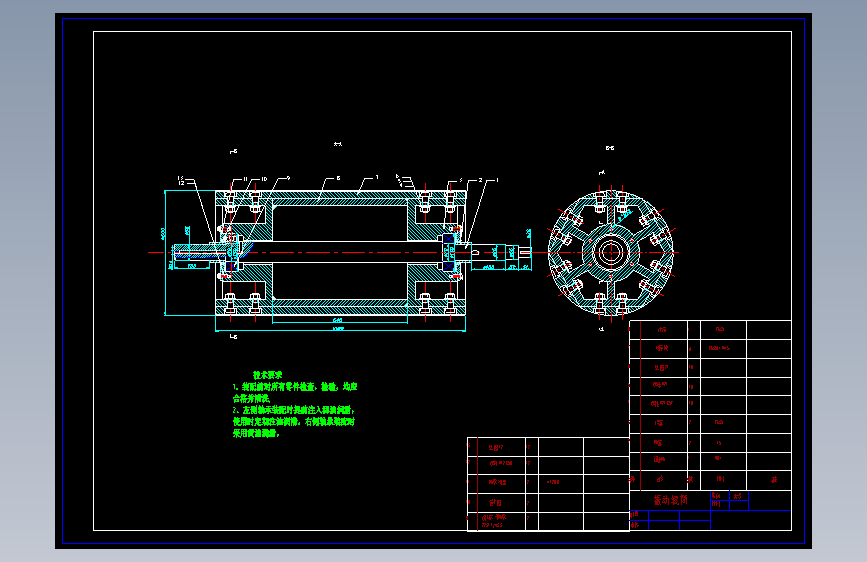Click the first green technical requirement line
This screenshot has width=867, height=562.
click(x=295, y=387)
